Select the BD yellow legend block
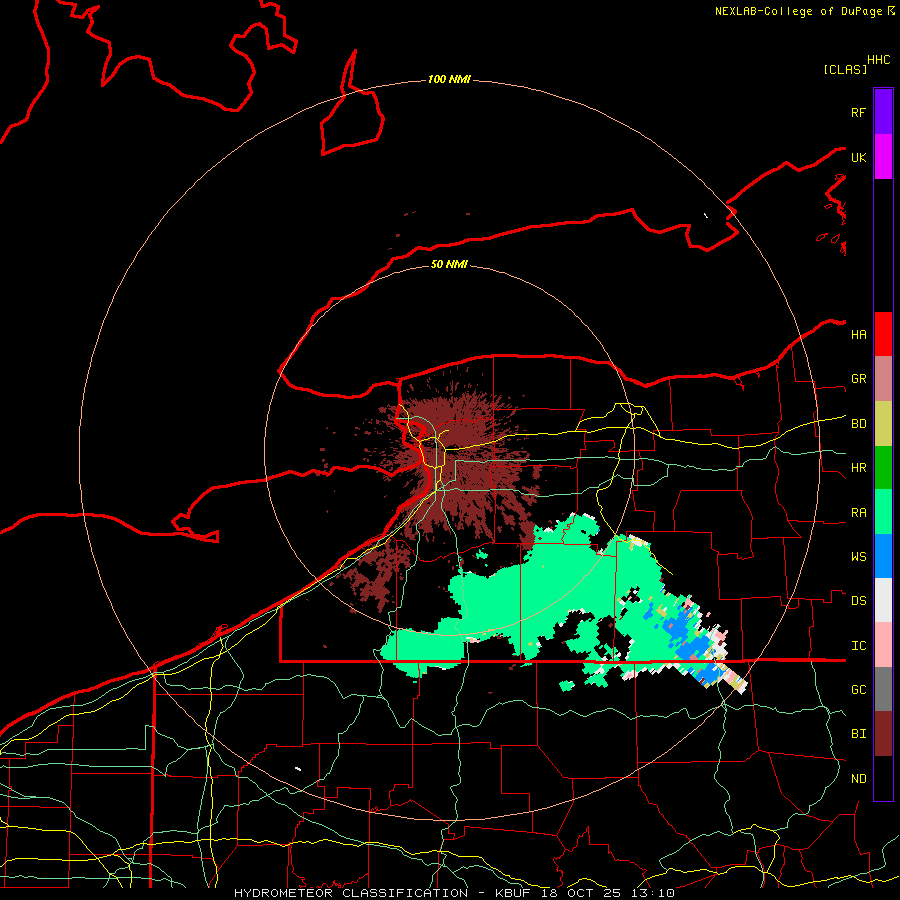Screen dimensions: 900x900 tap(883, 424)
